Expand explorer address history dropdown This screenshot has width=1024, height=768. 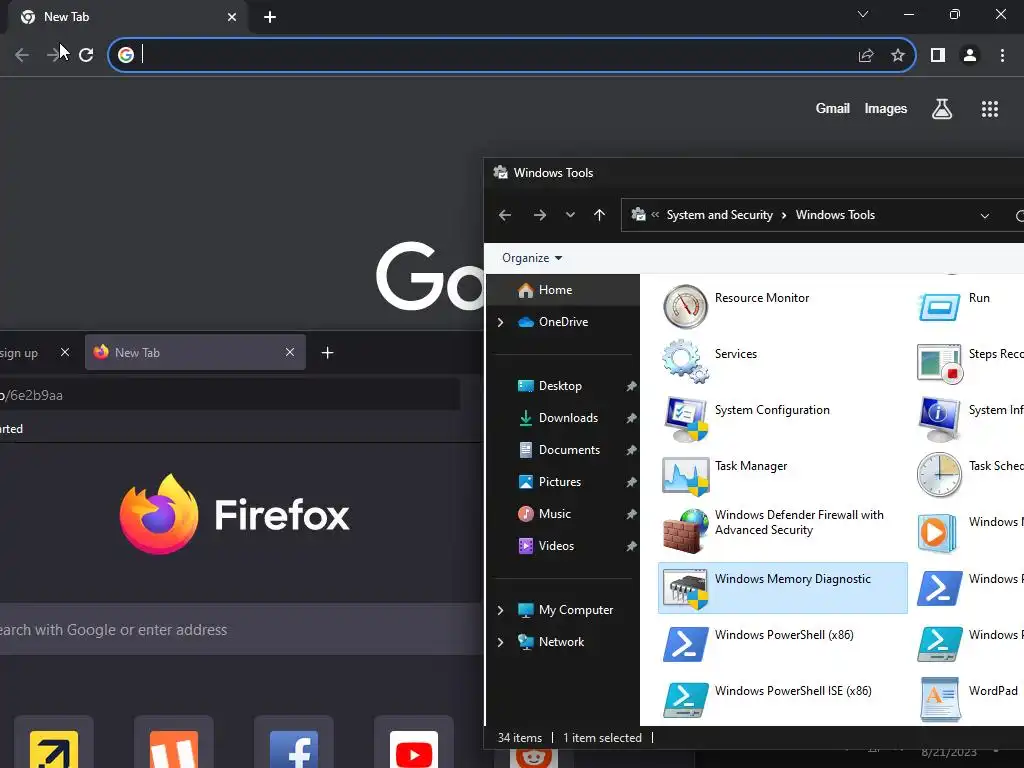pos(985,216)
